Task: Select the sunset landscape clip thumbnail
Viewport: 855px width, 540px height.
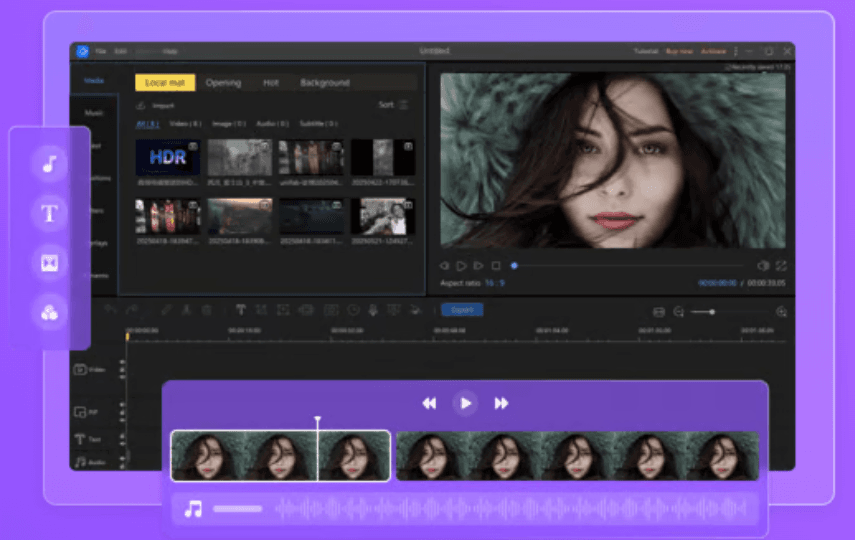Action: [x=239, y=216]
